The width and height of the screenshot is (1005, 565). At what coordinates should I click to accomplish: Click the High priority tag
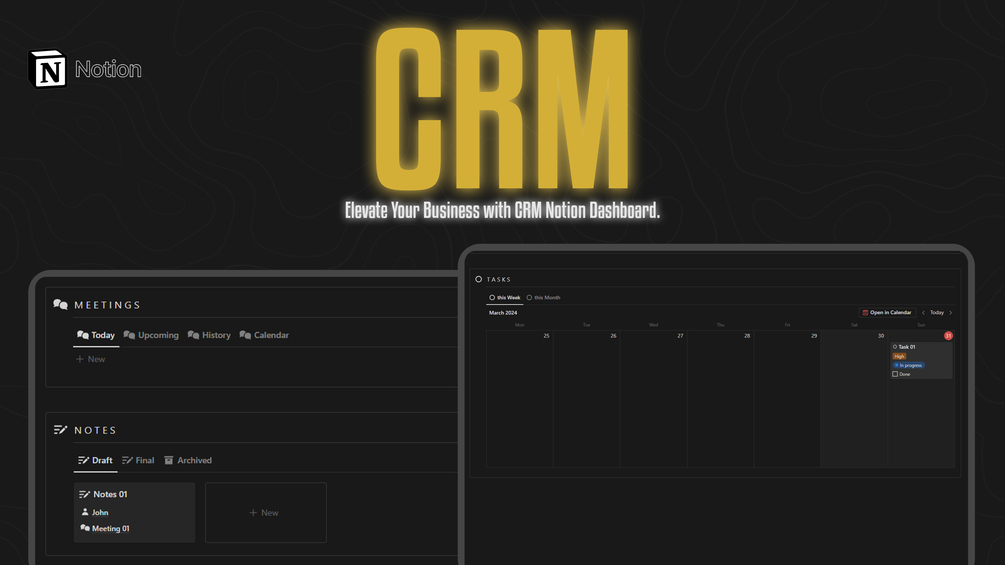[x=899, y=356]
